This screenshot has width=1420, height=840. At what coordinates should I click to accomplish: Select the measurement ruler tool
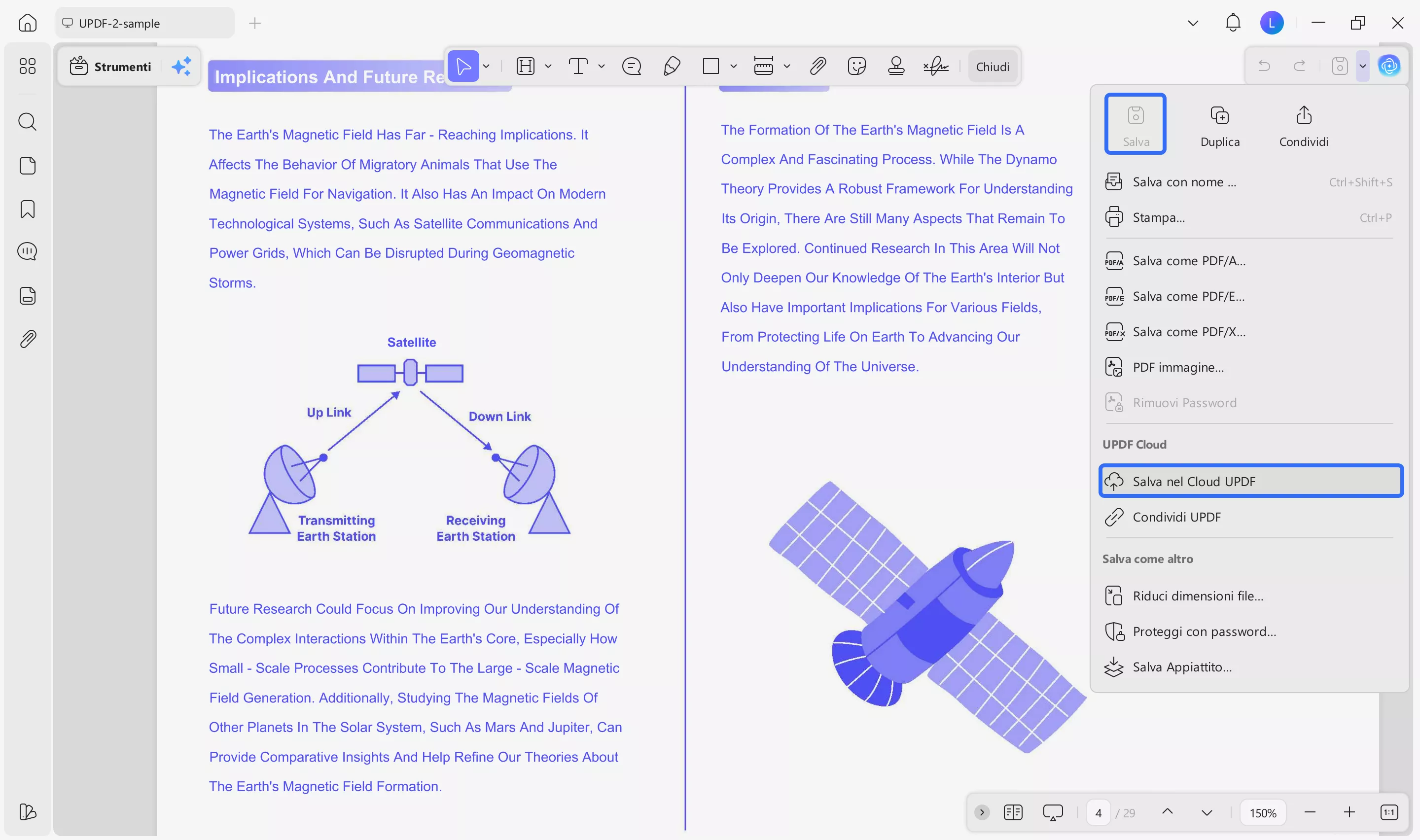pyautogui.click(x=763, y=66)
